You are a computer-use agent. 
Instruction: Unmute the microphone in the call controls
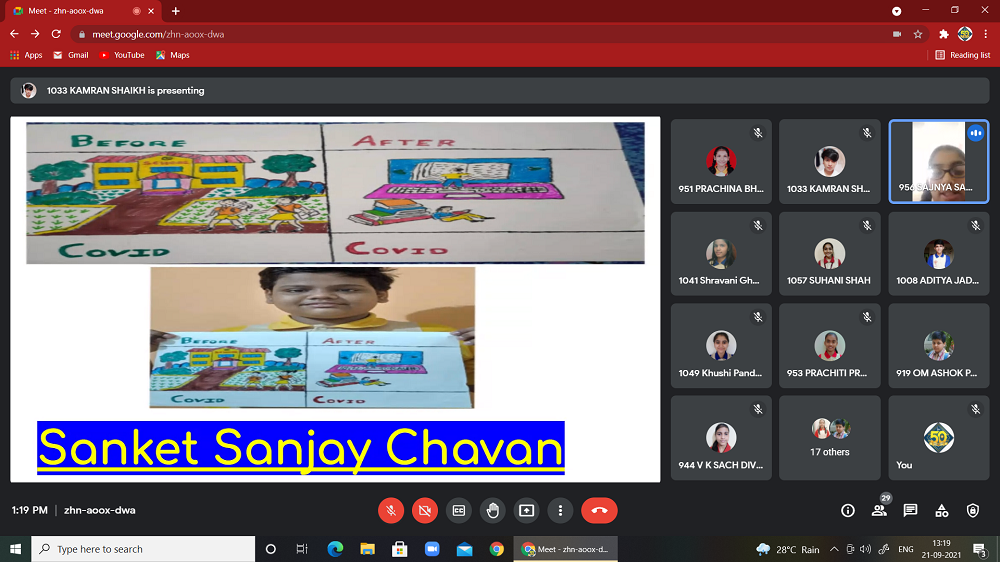pos(391,510)
